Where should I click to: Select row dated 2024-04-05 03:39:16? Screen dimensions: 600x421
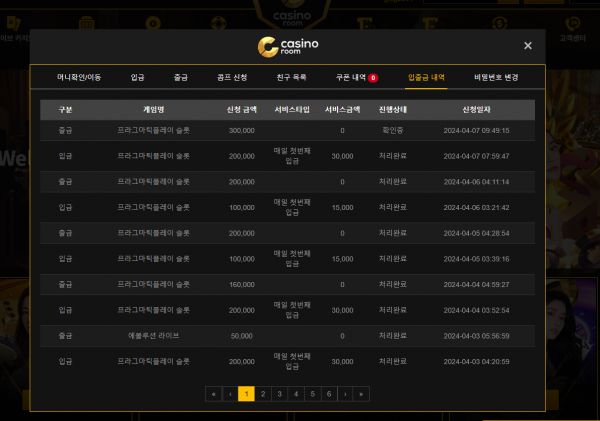coord(287,259)
